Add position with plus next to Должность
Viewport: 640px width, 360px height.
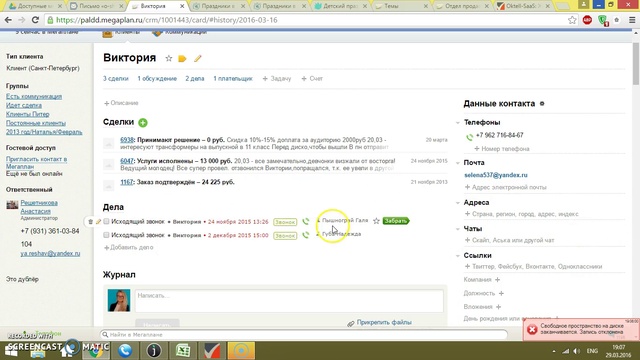[501, 293]
